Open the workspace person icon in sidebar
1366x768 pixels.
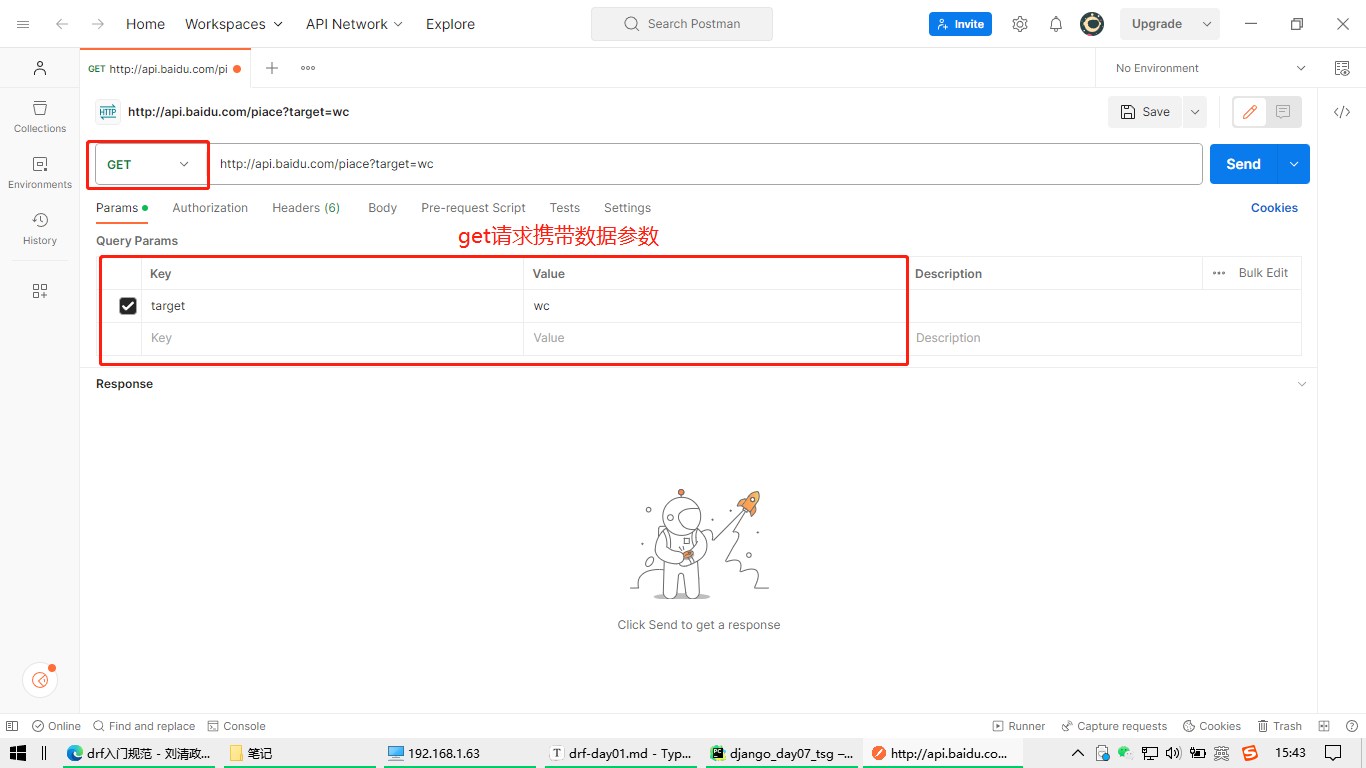point(40,68)
